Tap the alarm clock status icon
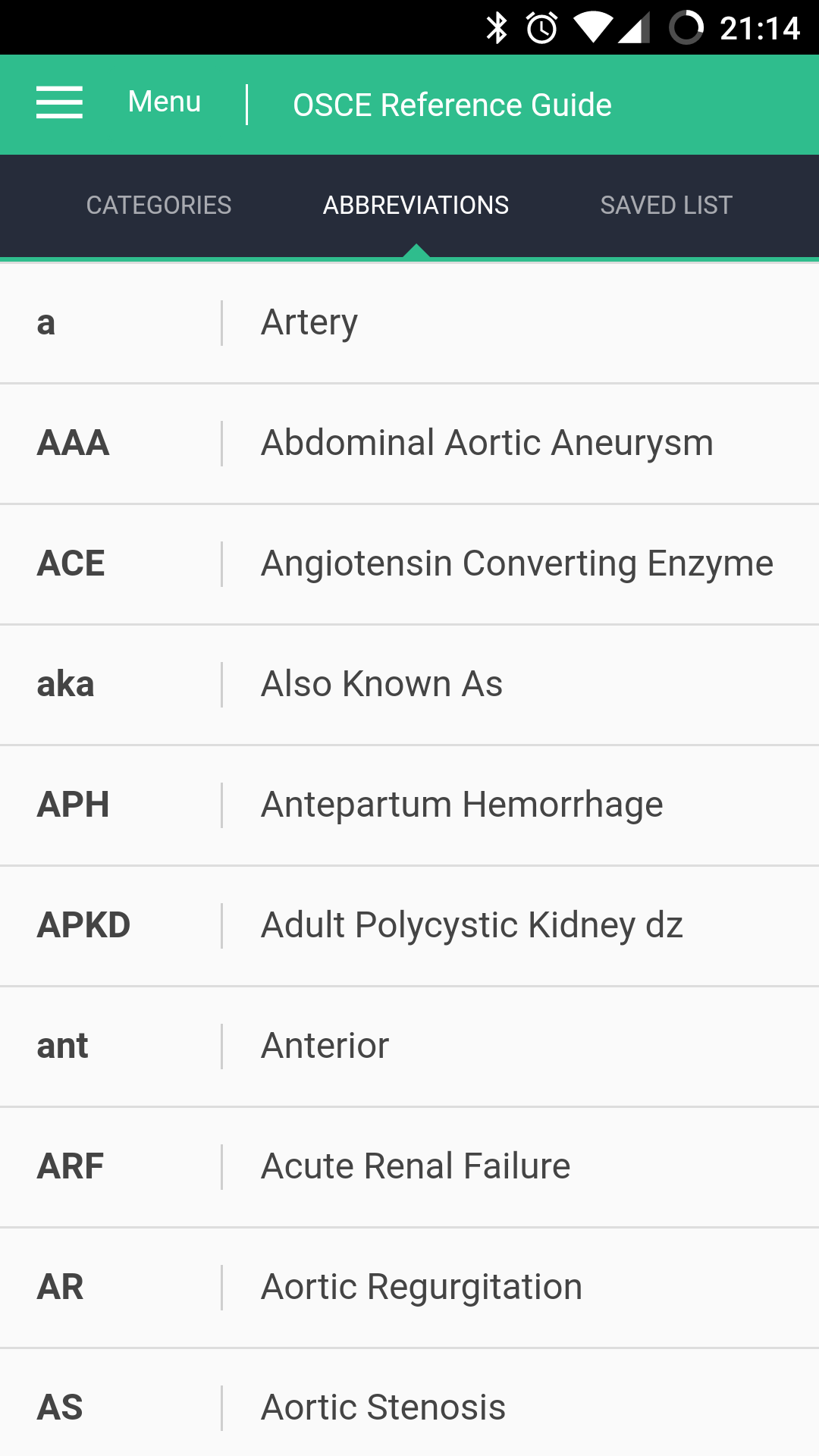 click(x=542, y=28)
